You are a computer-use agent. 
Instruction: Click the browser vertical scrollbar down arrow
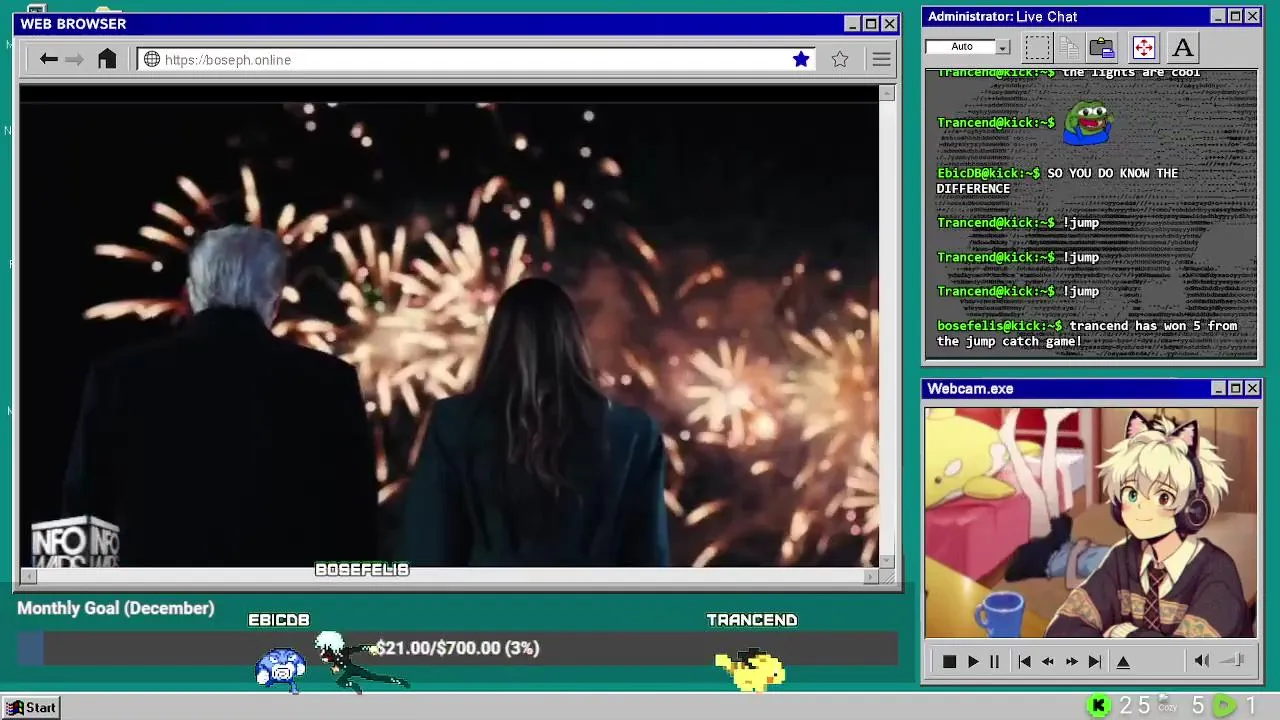point(886,560)
